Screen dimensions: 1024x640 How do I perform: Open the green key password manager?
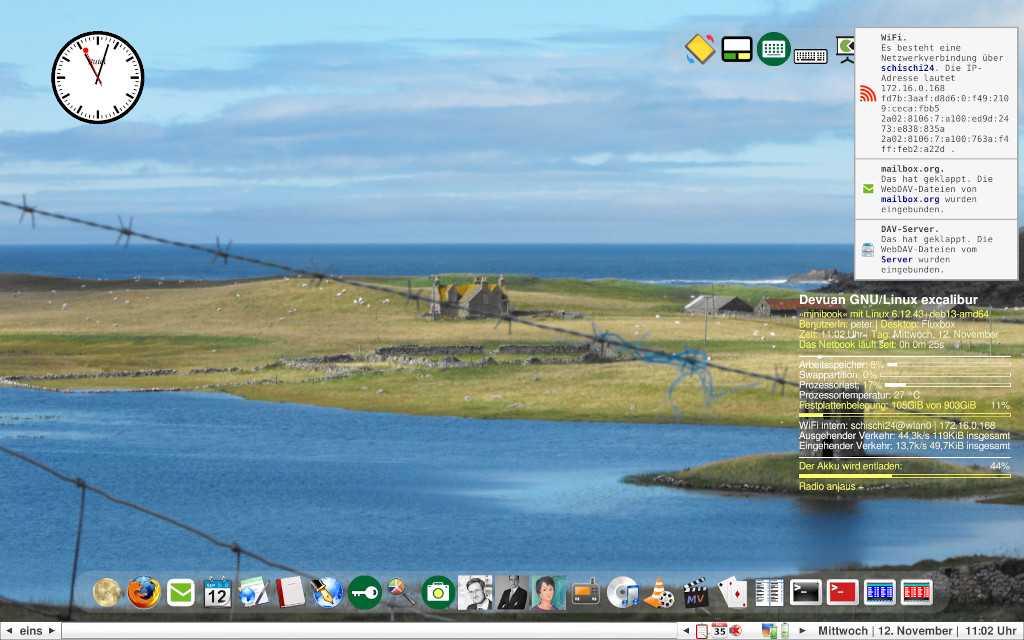point(364,593)
